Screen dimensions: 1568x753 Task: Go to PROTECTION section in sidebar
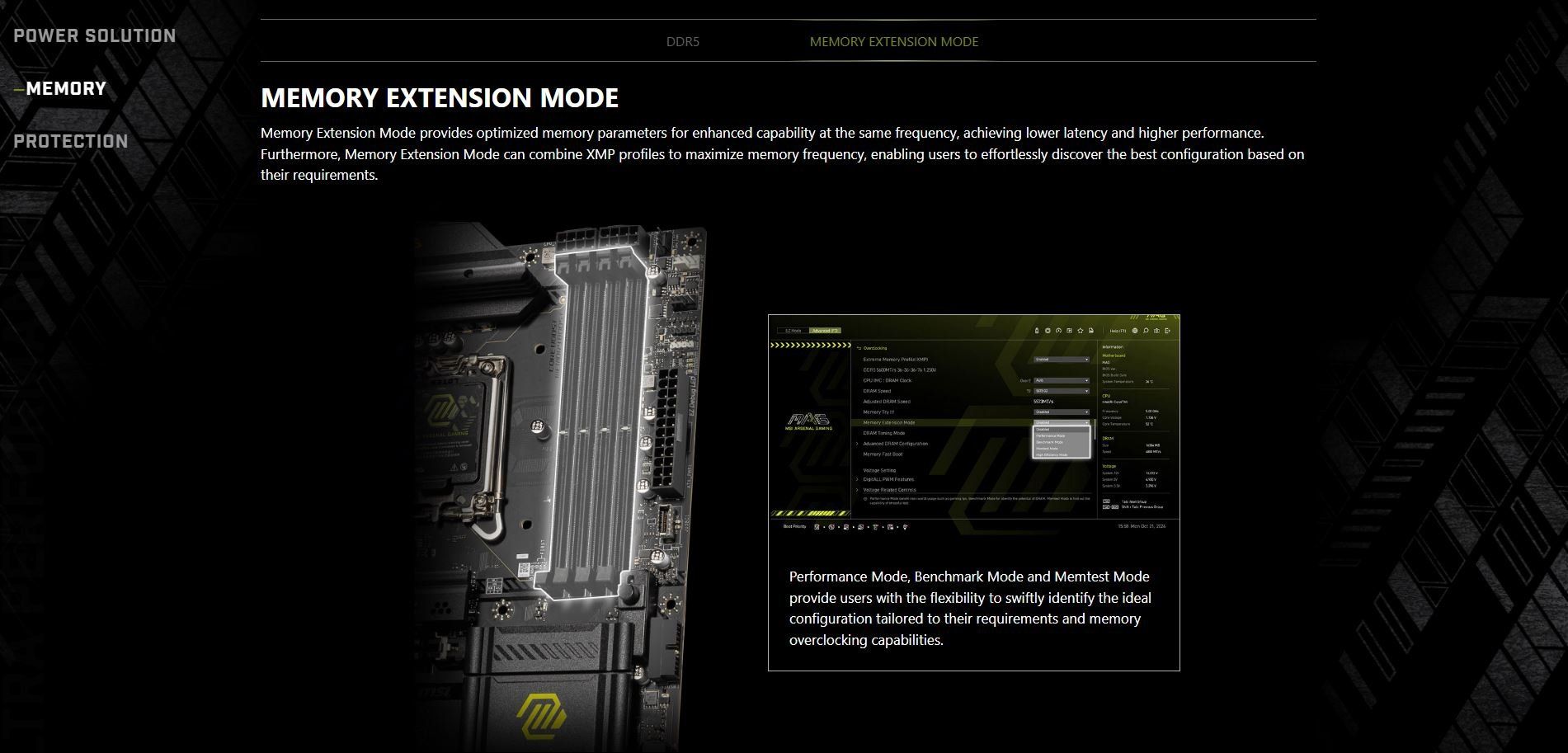[71, 141]
